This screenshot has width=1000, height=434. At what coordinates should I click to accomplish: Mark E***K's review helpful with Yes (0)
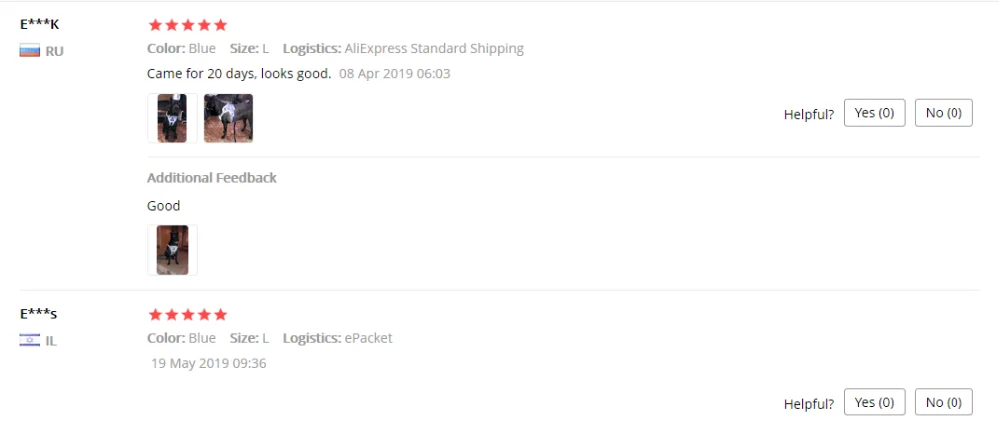[x=874, y=113]
